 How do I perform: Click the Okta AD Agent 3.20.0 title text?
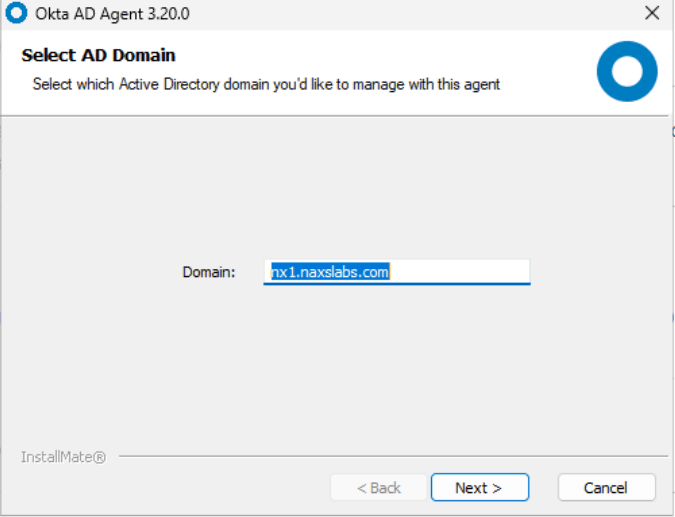pos(112,14)
